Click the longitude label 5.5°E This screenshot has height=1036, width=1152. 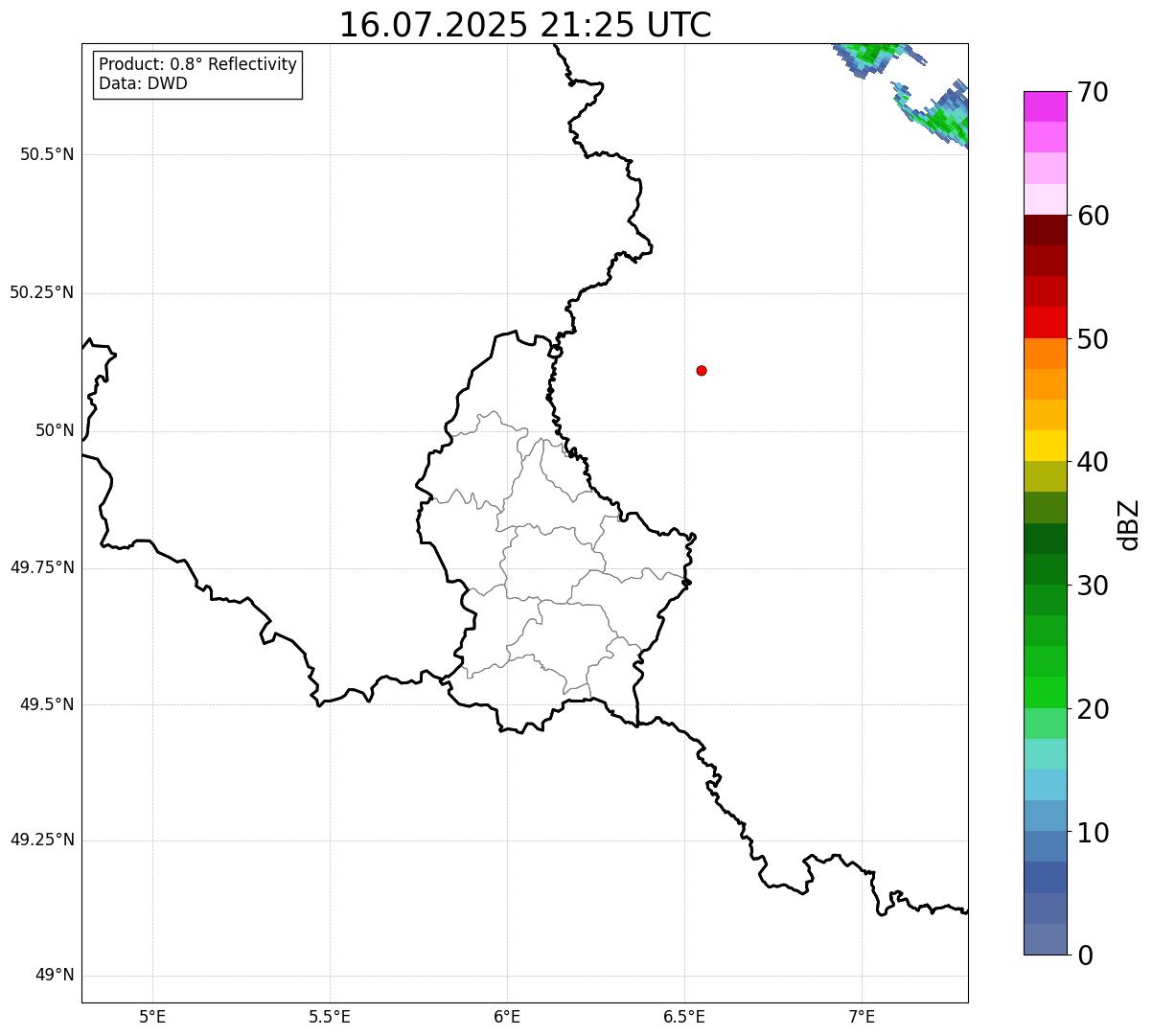pos(330,1016)
